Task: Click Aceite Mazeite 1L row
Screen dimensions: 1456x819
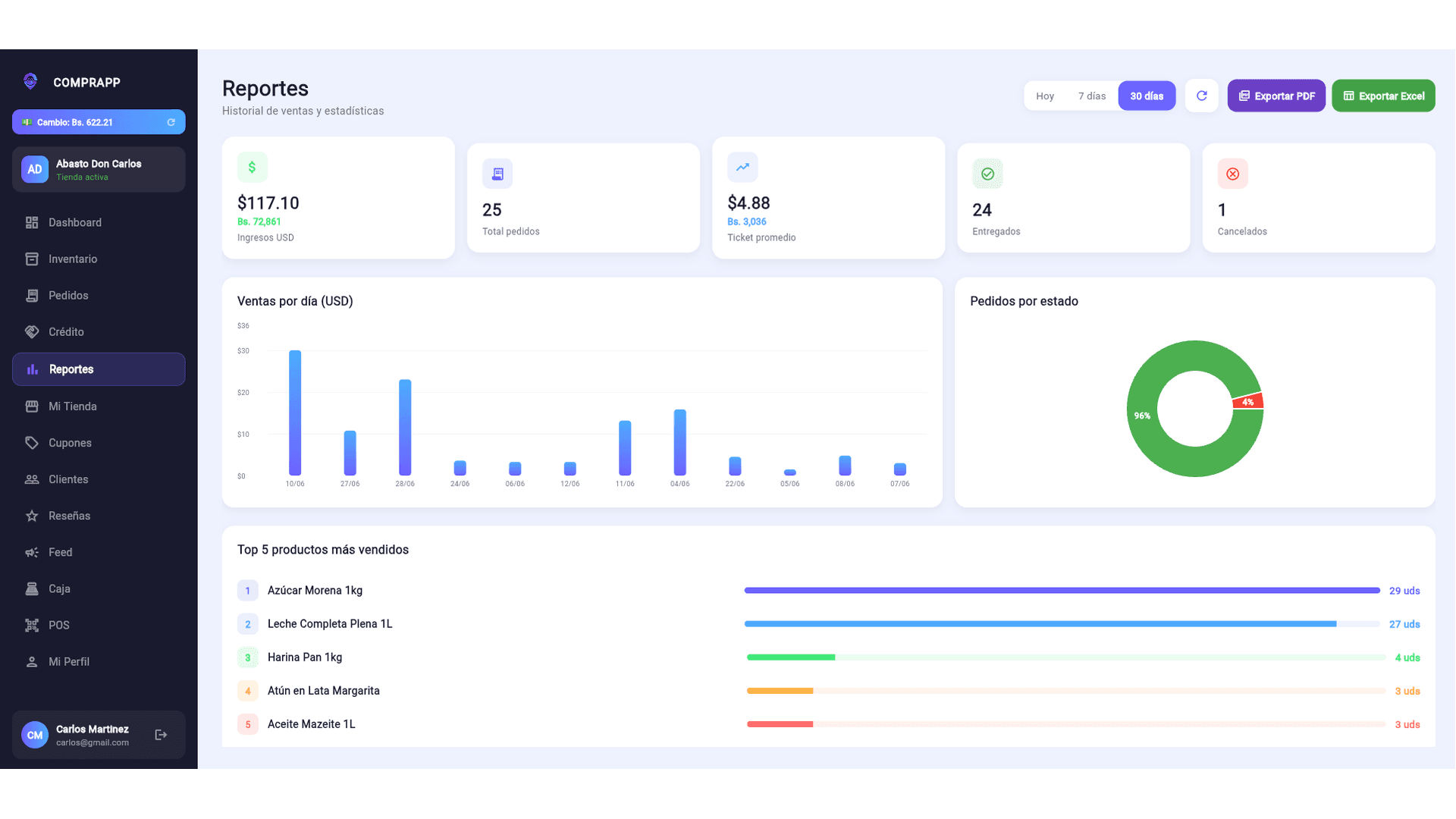Action: [828, 724]
